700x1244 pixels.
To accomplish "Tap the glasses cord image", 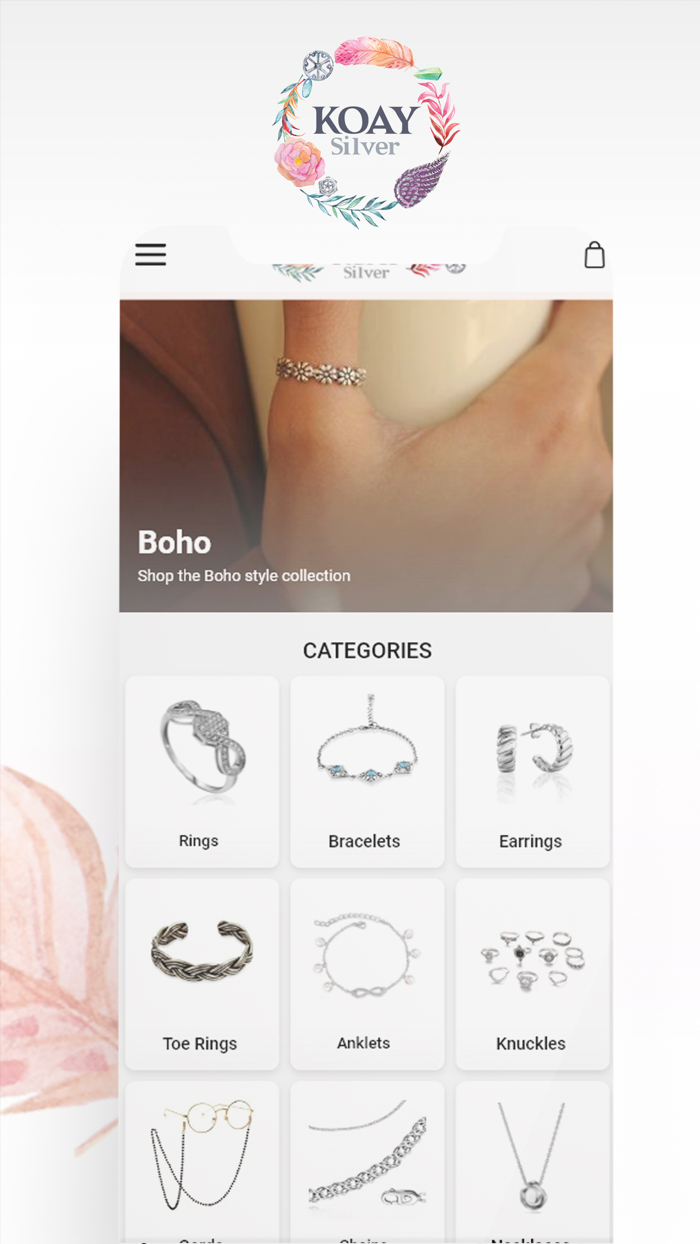I will point(202,1155).
